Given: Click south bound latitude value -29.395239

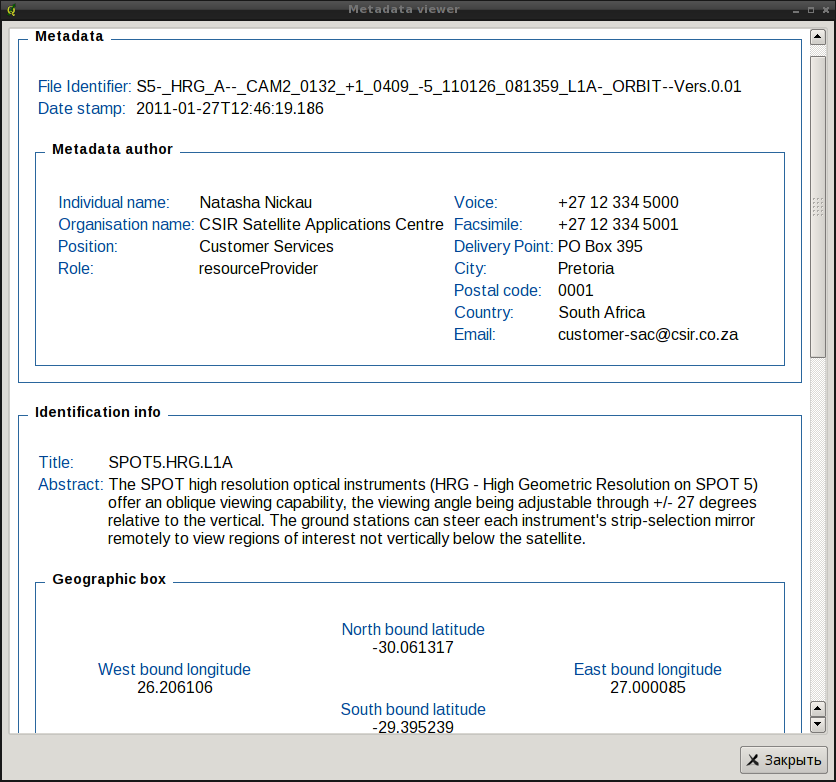Looking at the screenshot, I should pyautogui.click(x=413, y=727).
